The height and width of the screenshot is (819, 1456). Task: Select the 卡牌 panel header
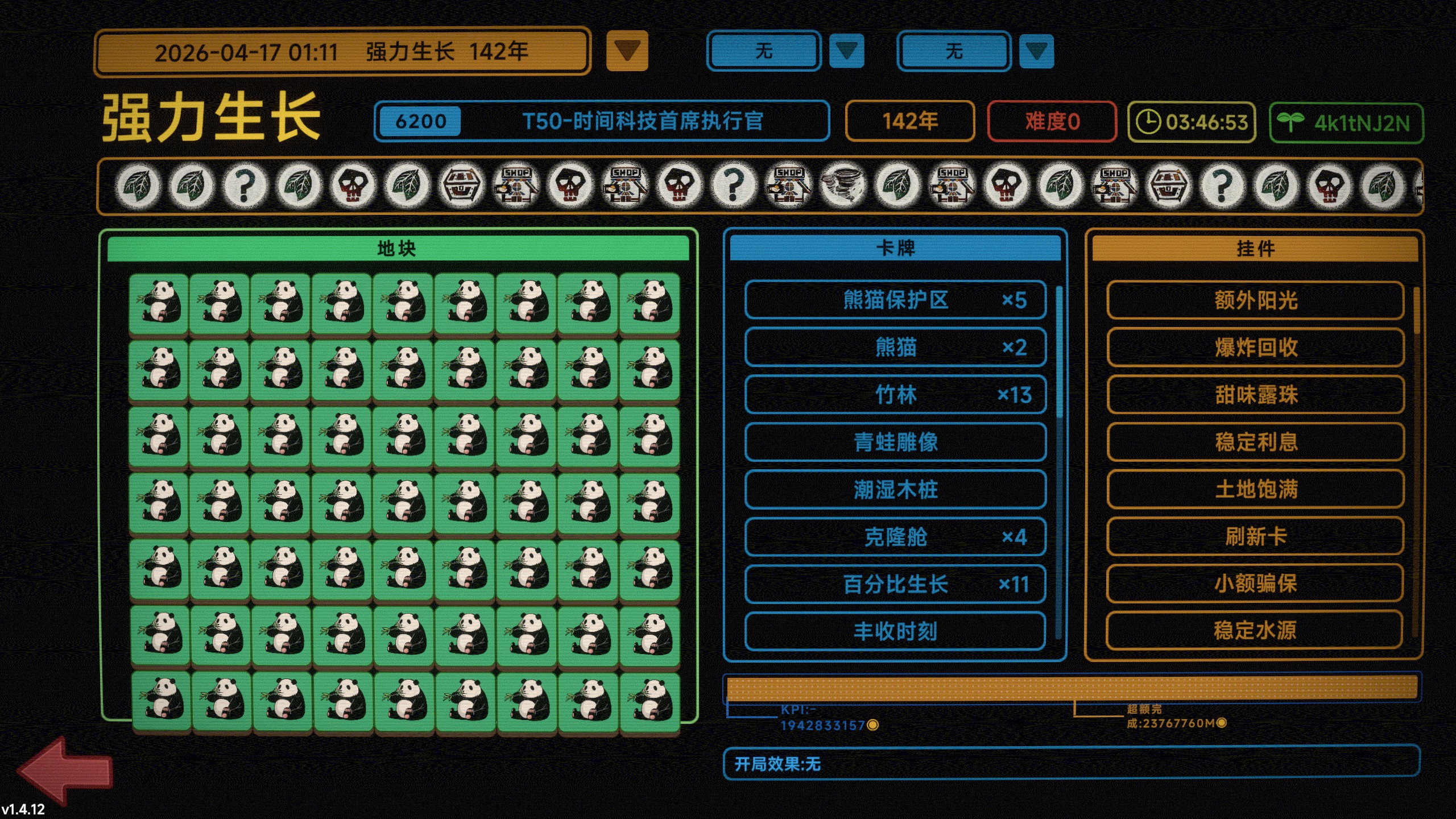[x=895, y=248]
